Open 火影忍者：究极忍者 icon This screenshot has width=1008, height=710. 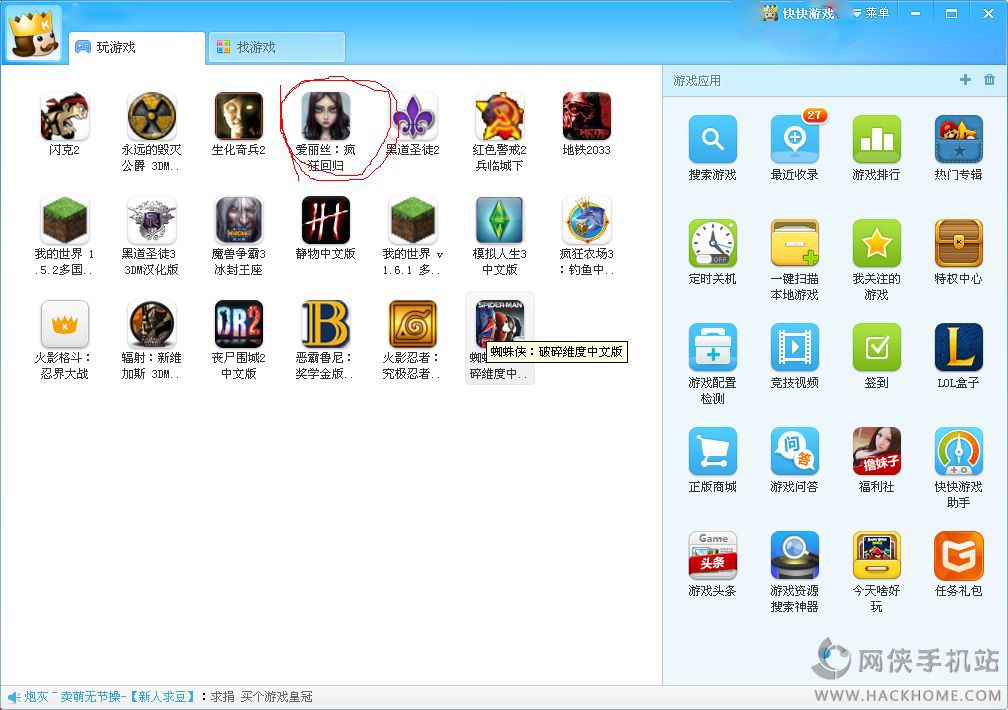point(413,324)
